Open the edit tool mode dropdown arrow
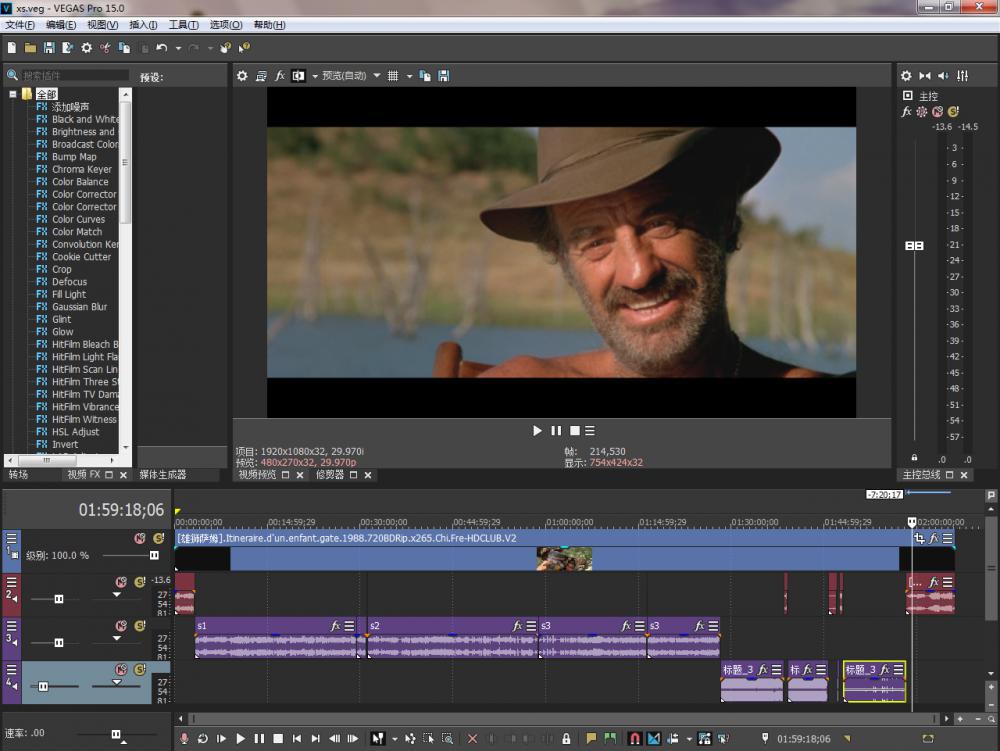 pyautogui.click(x=395, y=739)
